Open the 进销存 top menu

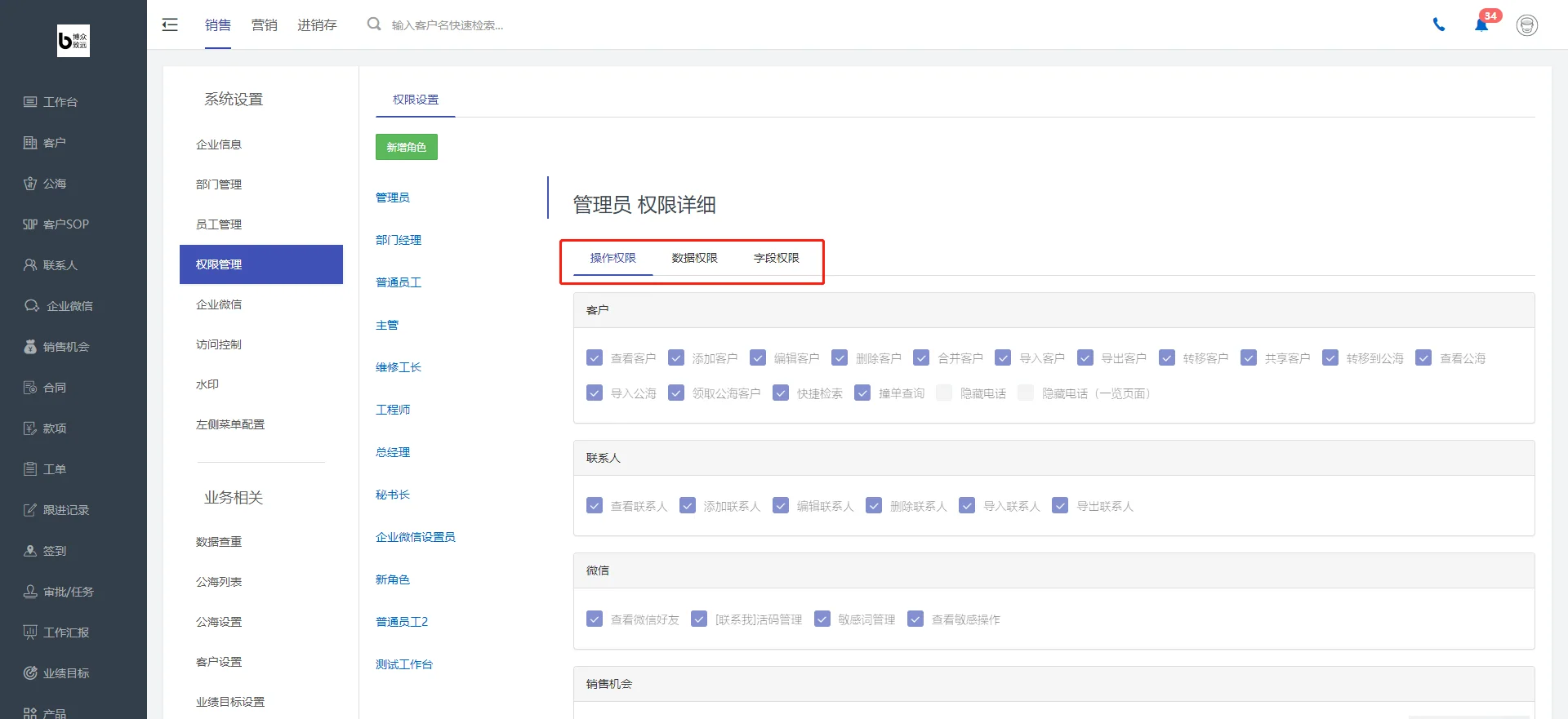coord(317,25)
